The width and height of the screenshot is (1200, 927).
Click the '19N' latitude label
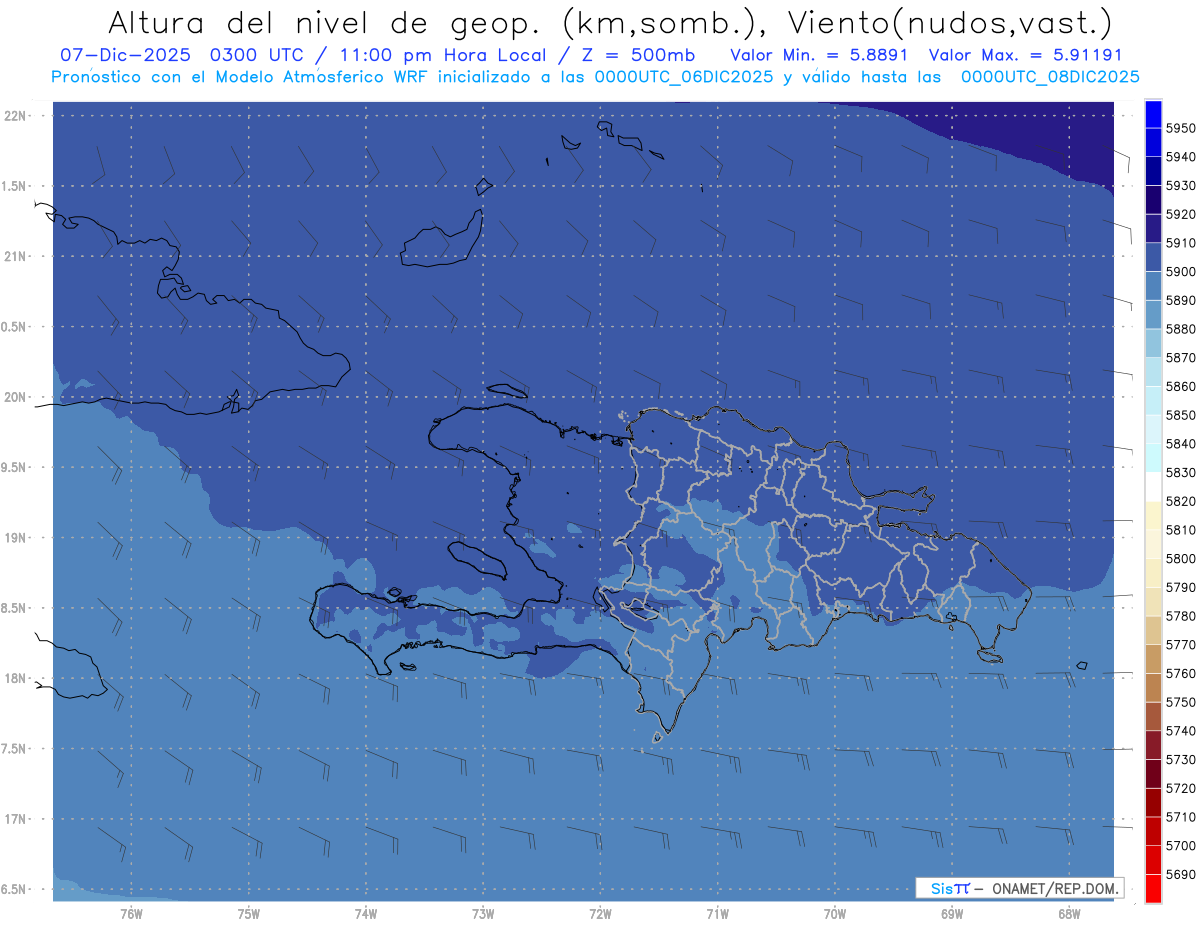[x=13, y=538]
